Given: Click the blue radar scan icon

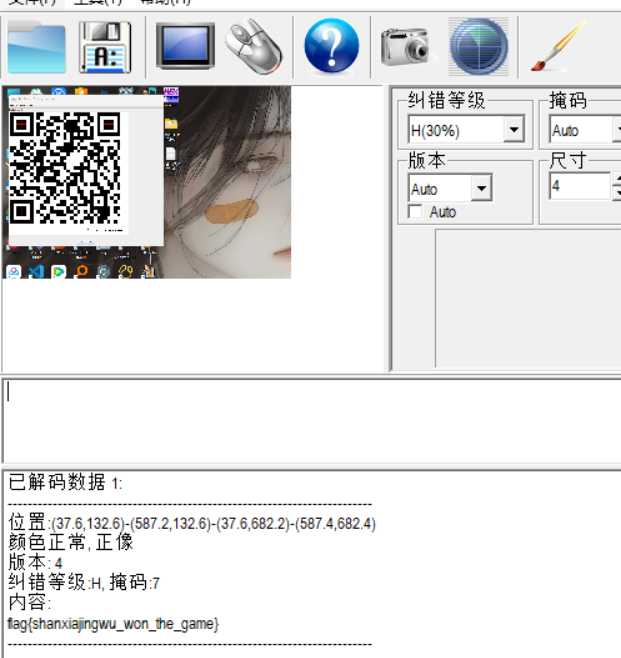Looking at the screenshot, I should click(x=478, y=47).
